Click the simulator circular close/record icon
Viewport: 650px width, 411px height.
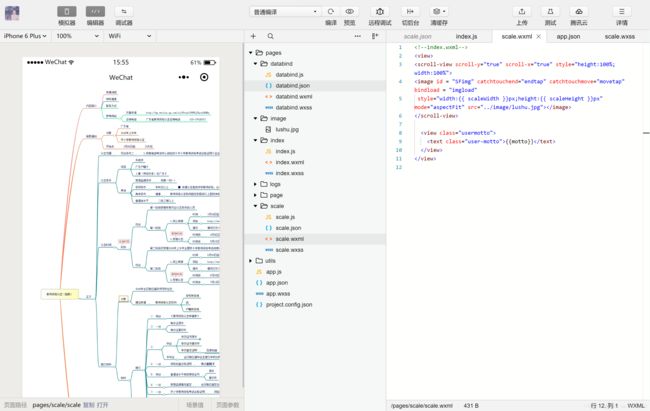204,77
